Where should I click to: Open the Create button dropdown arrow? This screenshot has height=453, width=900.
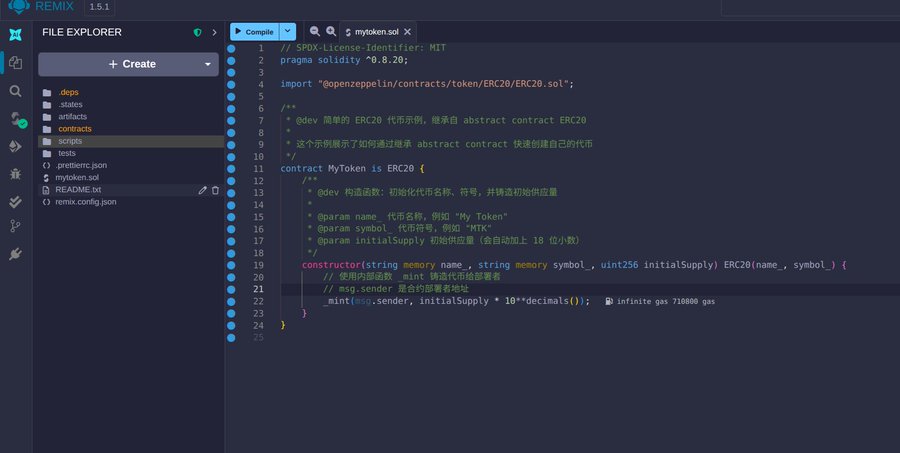(208, 64)
